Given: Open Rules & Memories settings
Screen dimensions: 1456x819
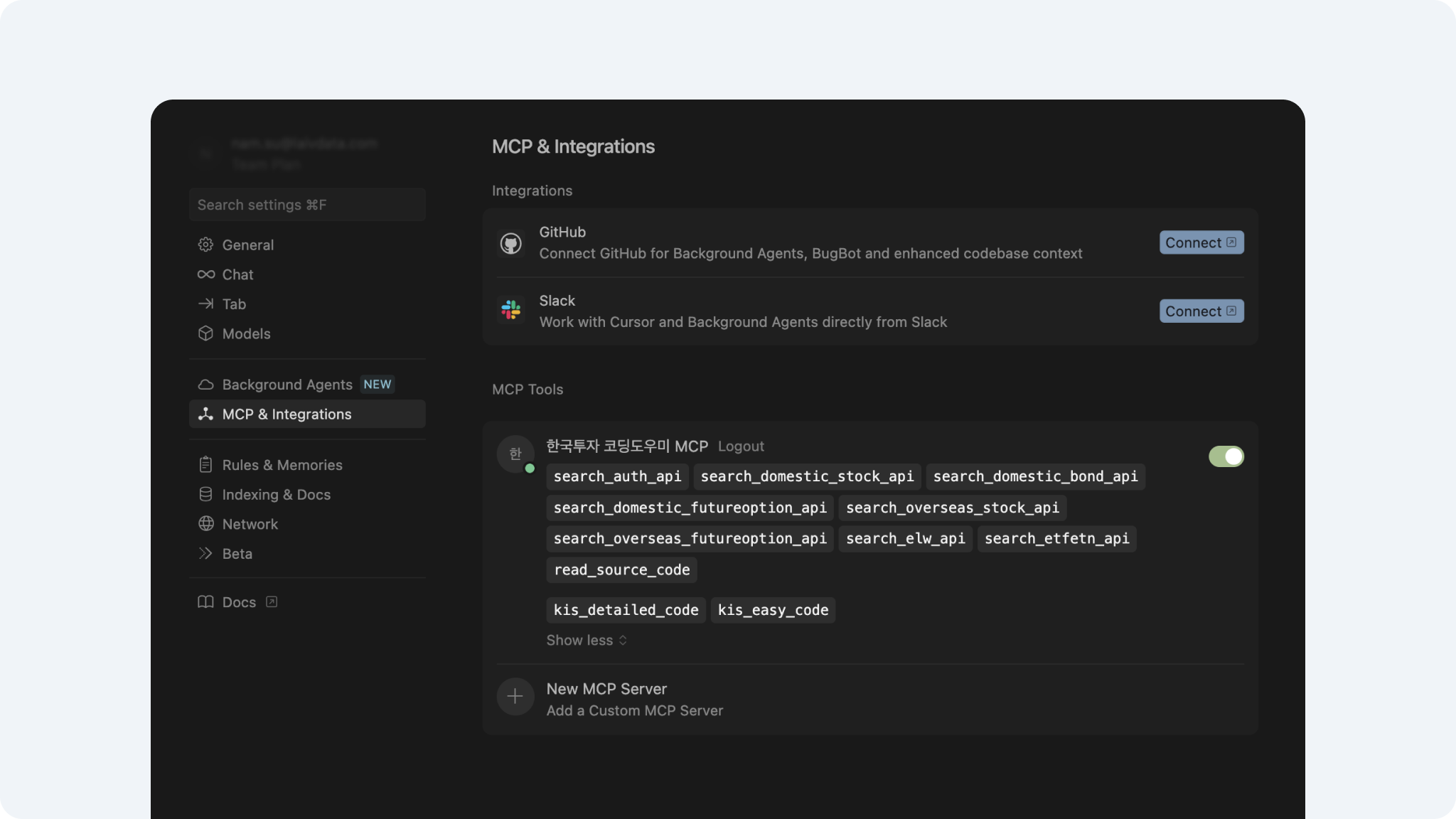Looking at the screenshot, I should click(x=282, y=465).
